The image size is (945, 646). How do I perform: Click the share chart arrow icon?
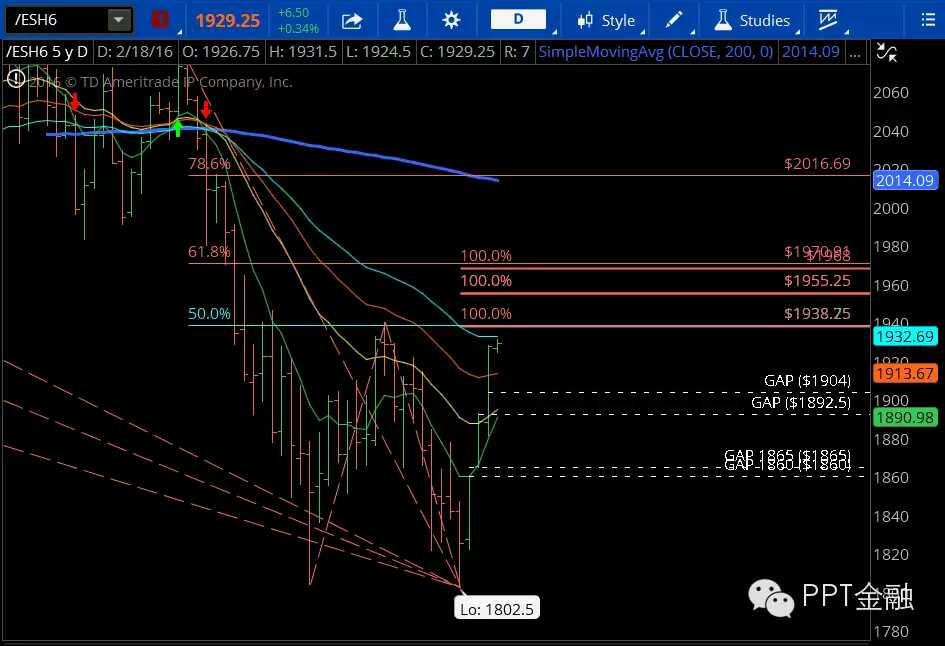click(352, 20)
